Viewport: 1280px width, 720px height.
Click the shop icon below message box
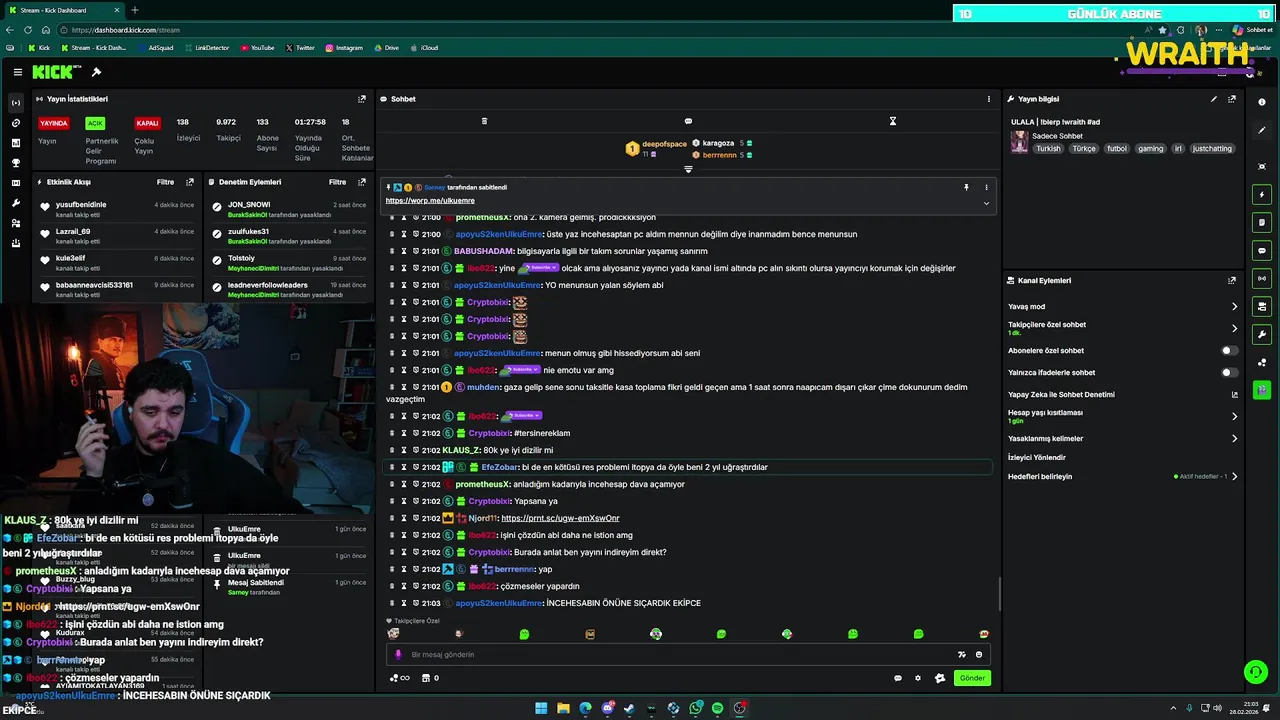(x=427, y=678)
